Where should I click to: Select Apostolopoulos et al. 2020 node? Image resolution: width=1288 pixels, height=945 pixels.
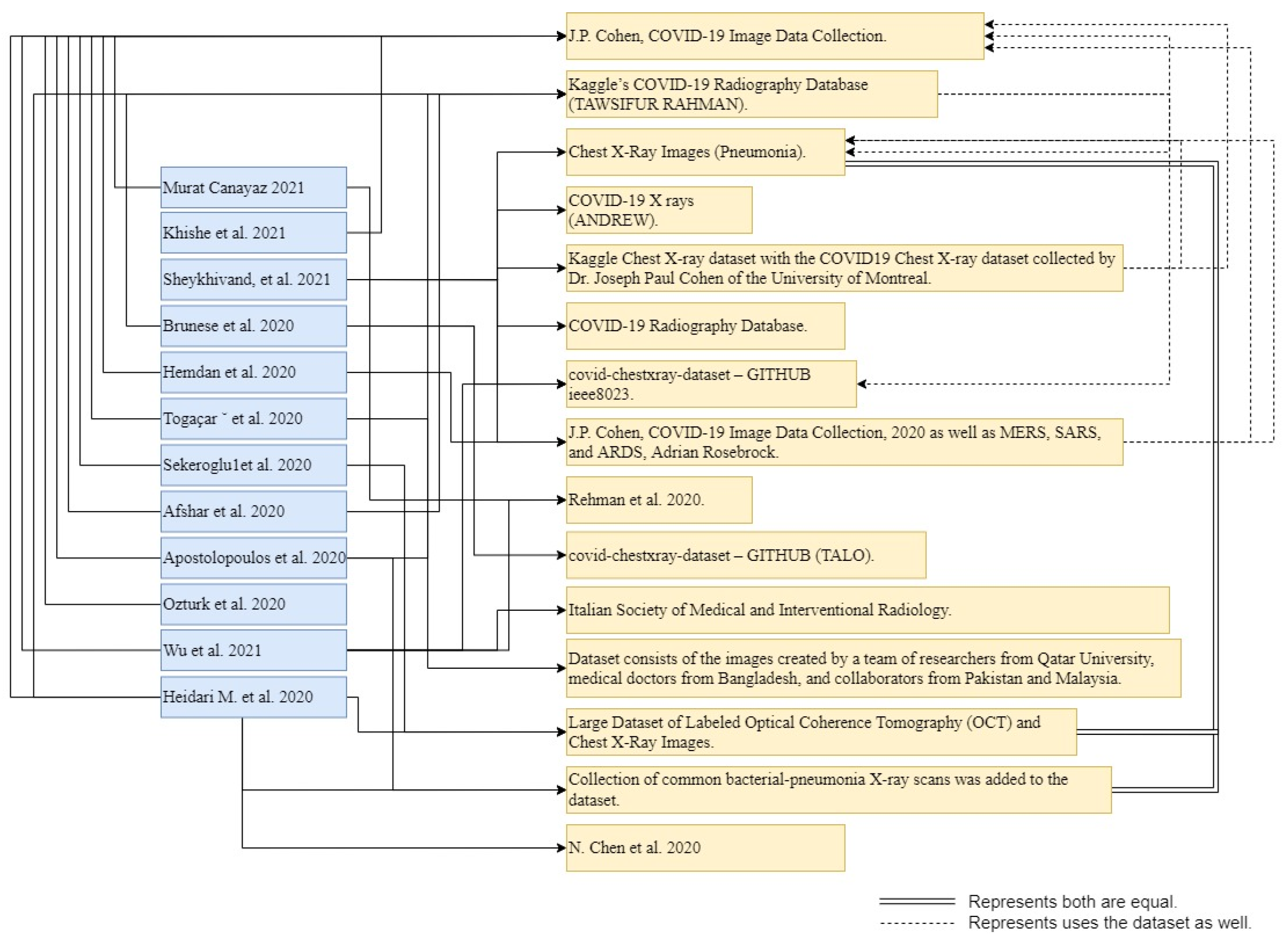pyautogui.click(x=253, y=557)
